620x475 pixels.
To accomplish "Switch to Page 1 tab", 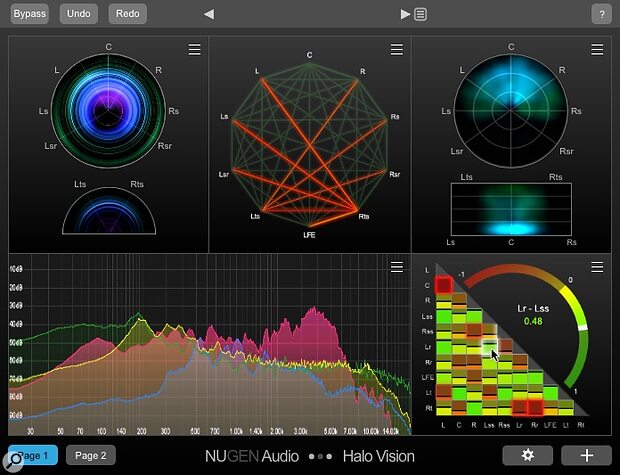I will tap(33, 455).
